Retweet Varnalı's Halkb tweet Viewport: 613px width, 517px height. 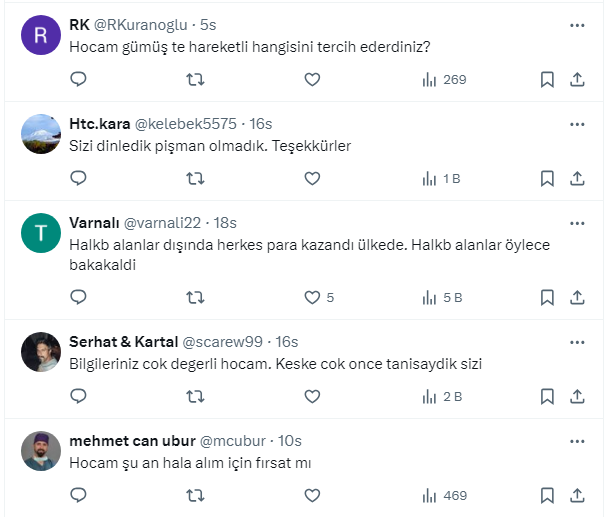pyautogui.click(x=196, y=297)
